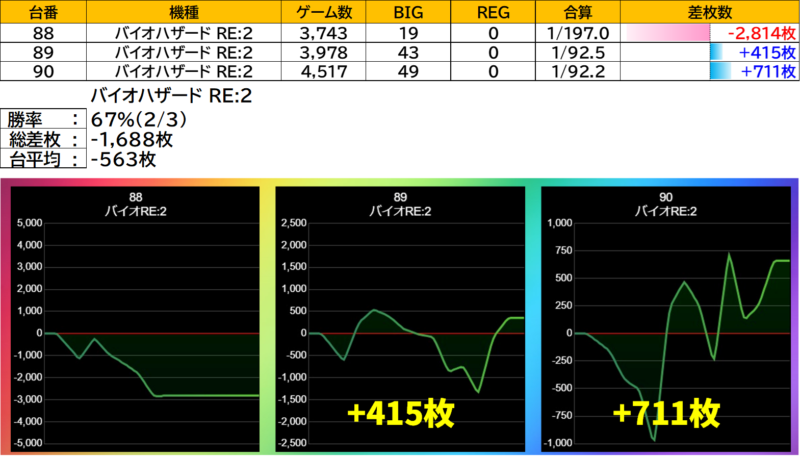Click the yellow +415枚 graph overlay
This screenshot has width=800, height=456.
401,413
